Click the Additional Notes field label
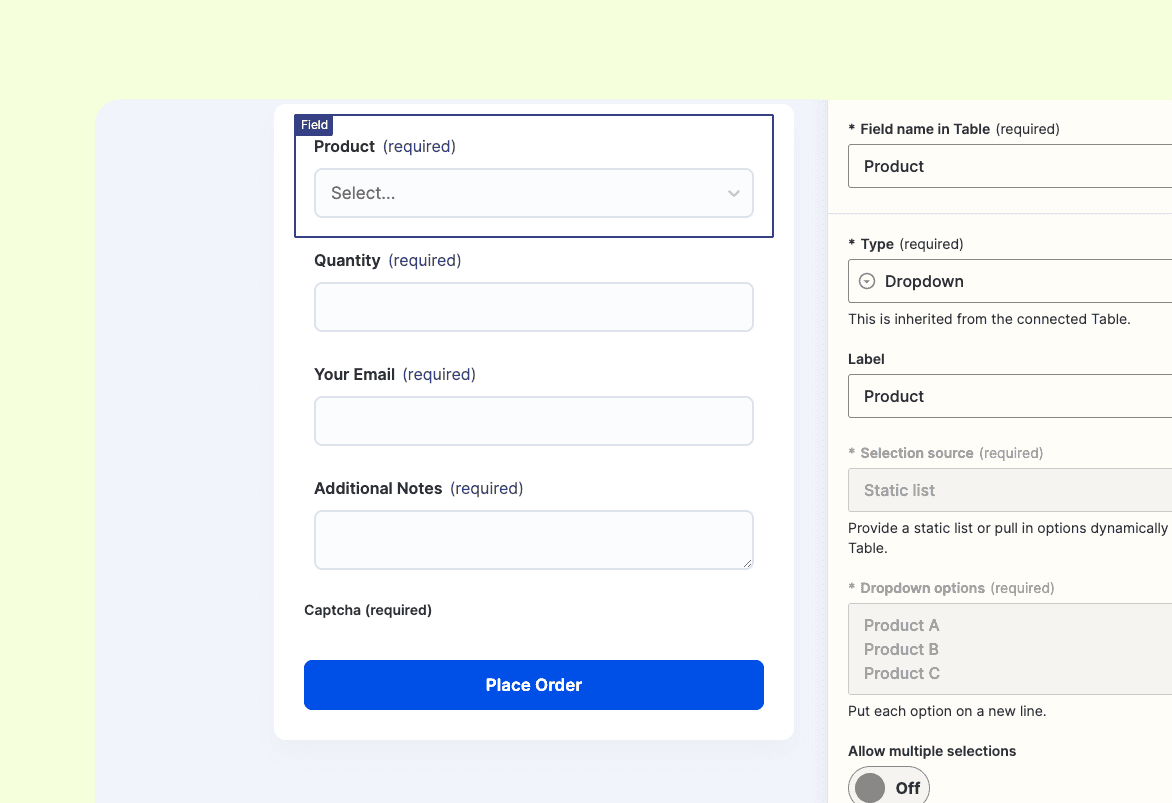Viewport: 1172px width, 803px height. 378,489
